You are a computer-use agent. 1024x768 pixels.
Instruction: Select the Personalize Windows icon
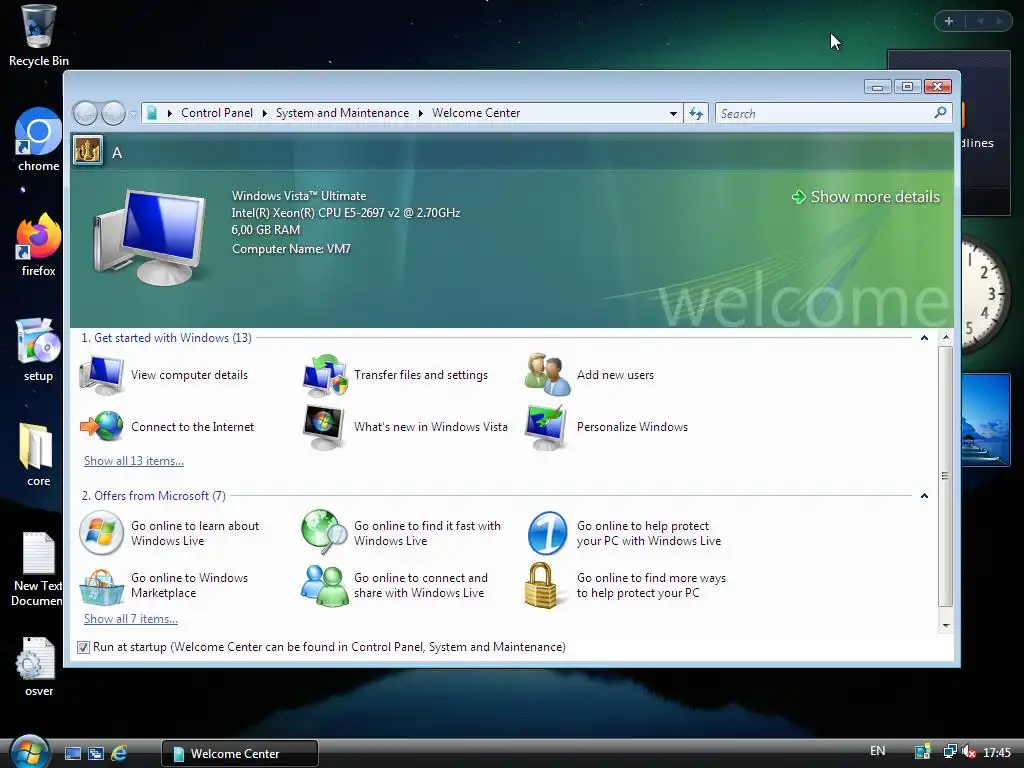pos(546,427)
